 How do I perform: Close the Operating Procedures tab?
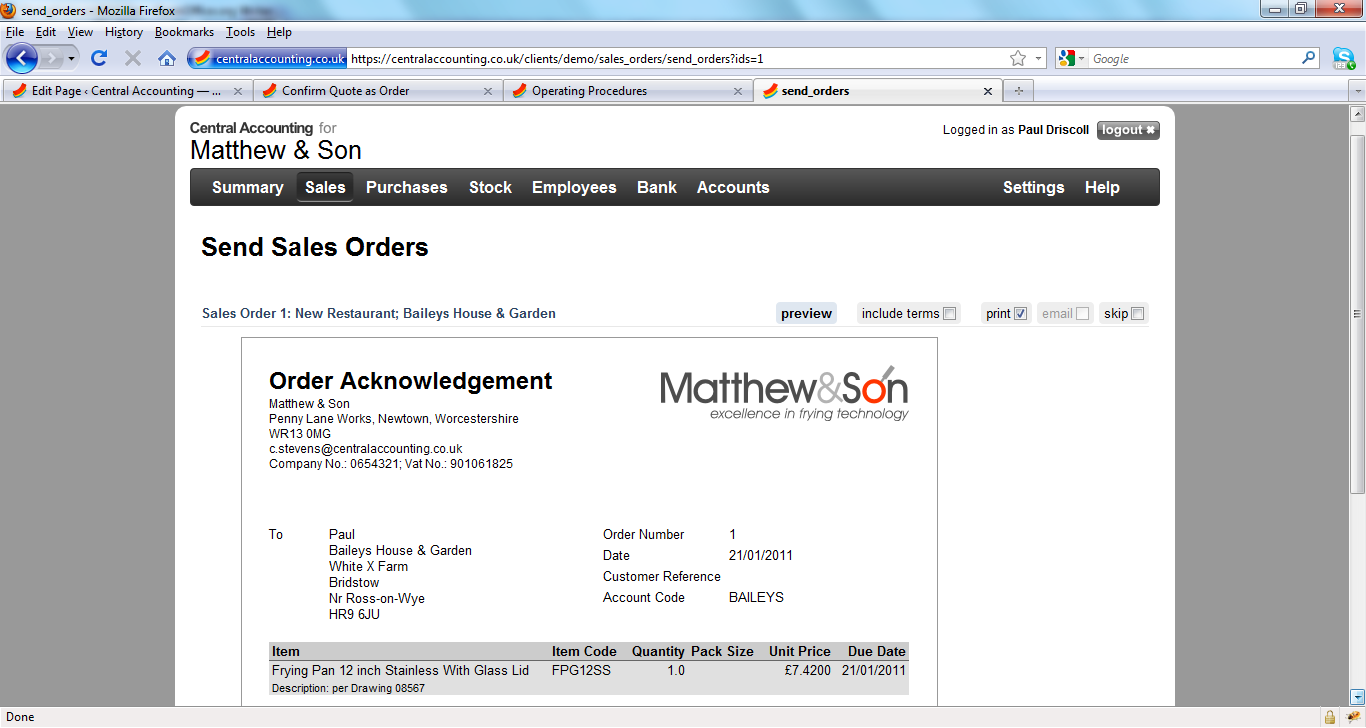tap(738, 91)
